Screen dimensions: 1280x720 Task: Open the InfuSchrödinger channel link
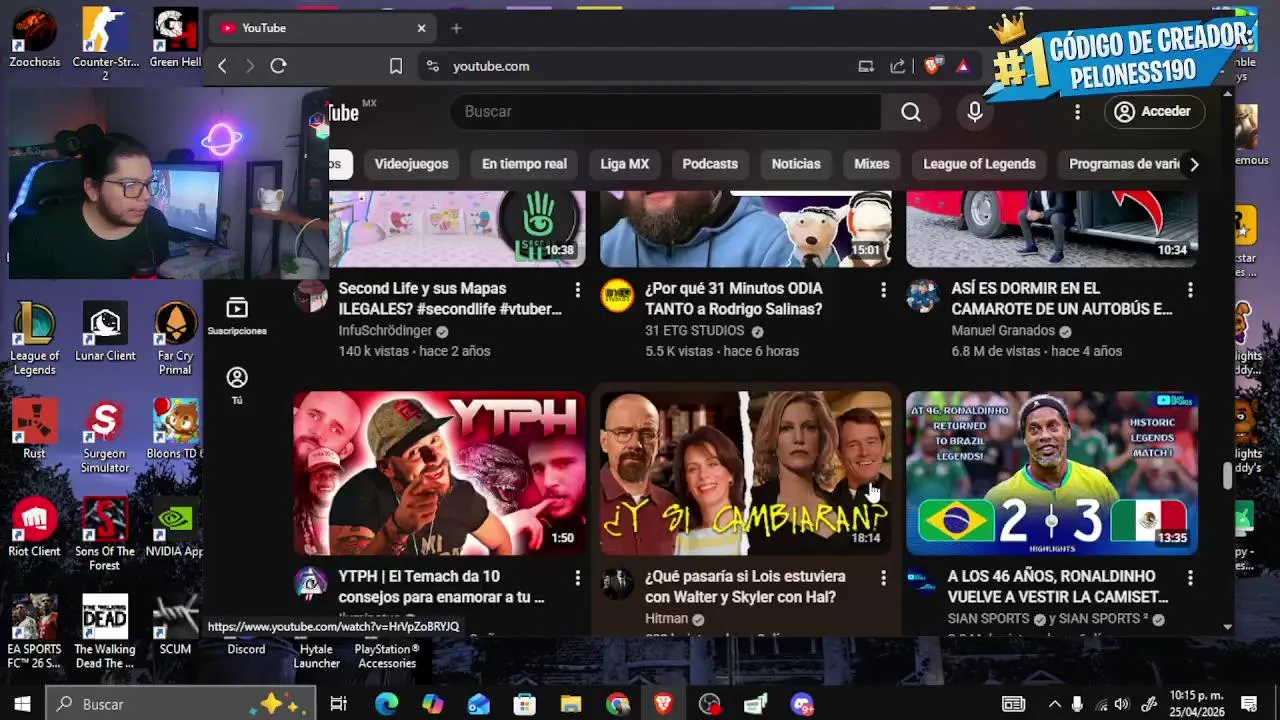click(385, 331)
